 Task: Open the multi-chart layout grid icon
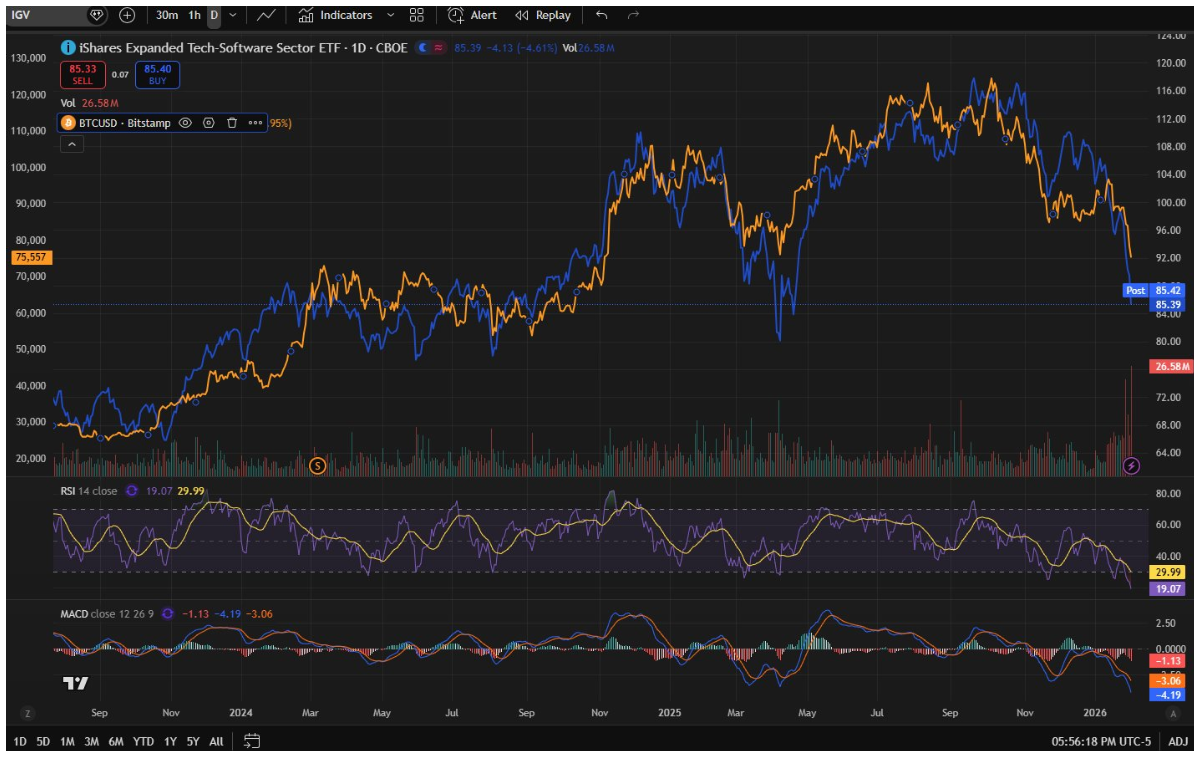coord(416,15)
